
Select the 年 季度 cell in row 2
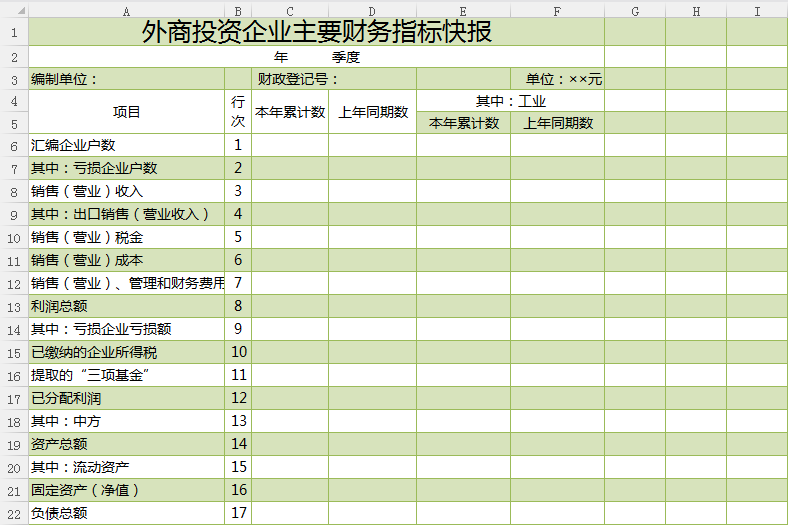[316, 57]
